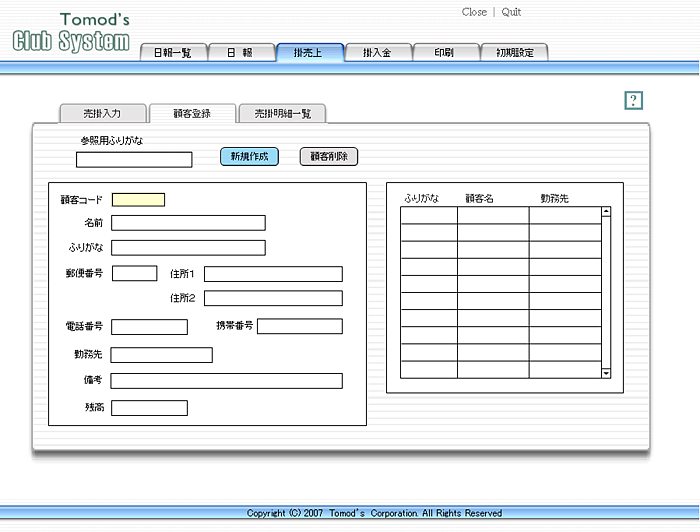This screenshot has width=700, height=532.
Task: Click the Quit link at top
Action: 511,12
